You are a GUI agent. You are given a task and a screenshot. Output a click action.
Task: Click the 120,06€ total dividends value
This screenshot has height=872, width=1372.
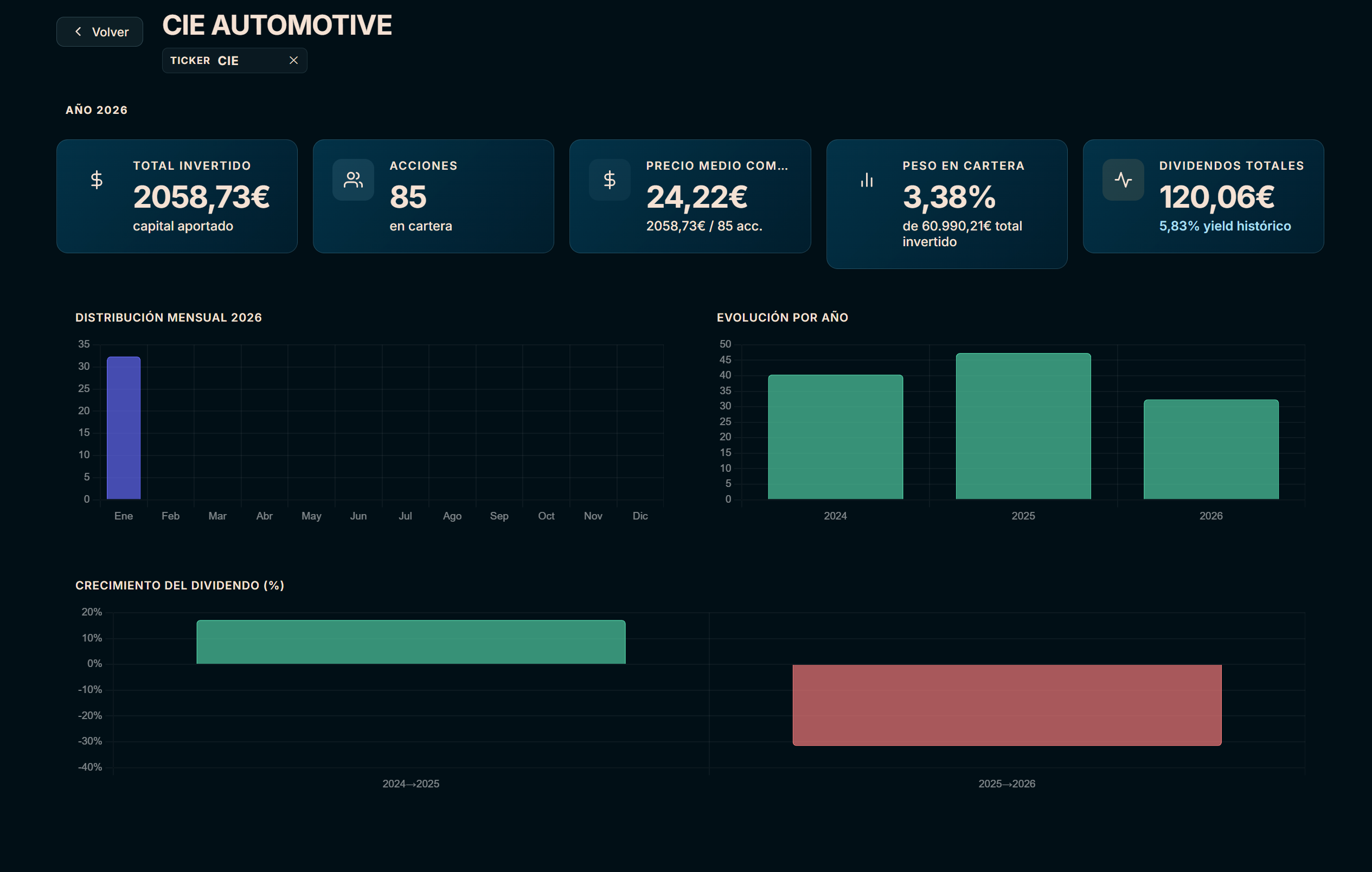point(1216,197)
